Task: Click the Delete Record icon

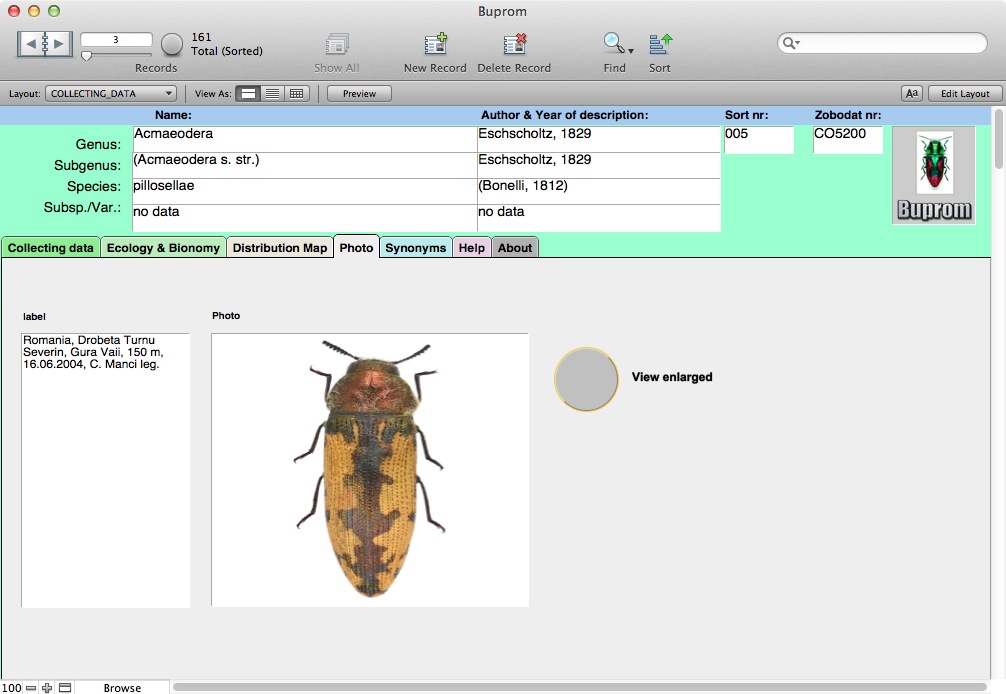Action: coord(514,45)
